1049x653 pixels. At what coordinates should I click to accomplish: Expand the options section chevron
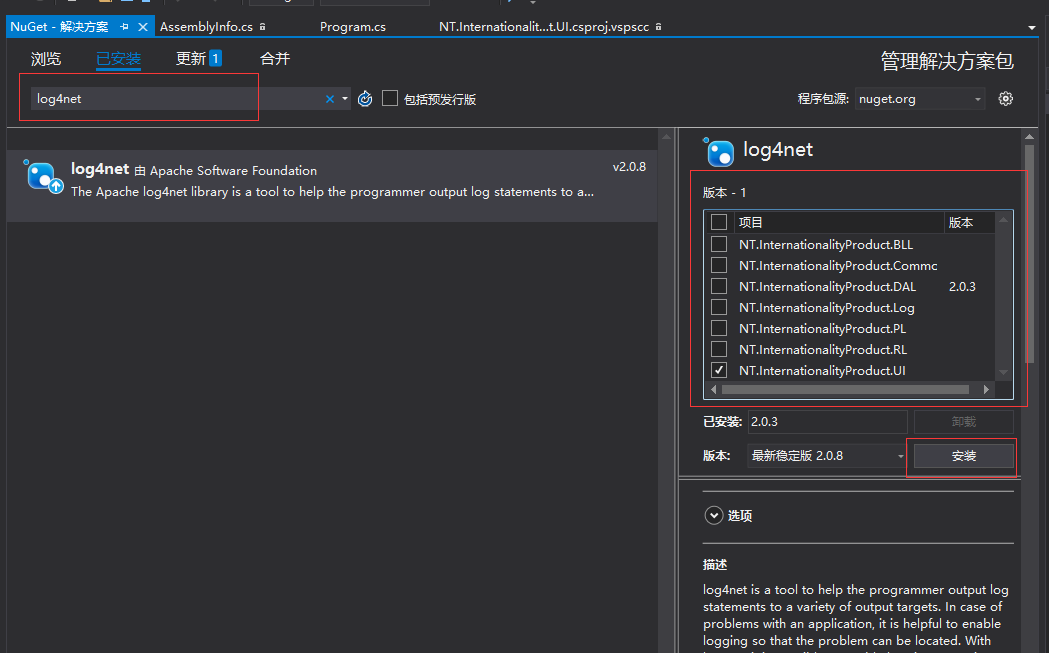pos(713,516)
